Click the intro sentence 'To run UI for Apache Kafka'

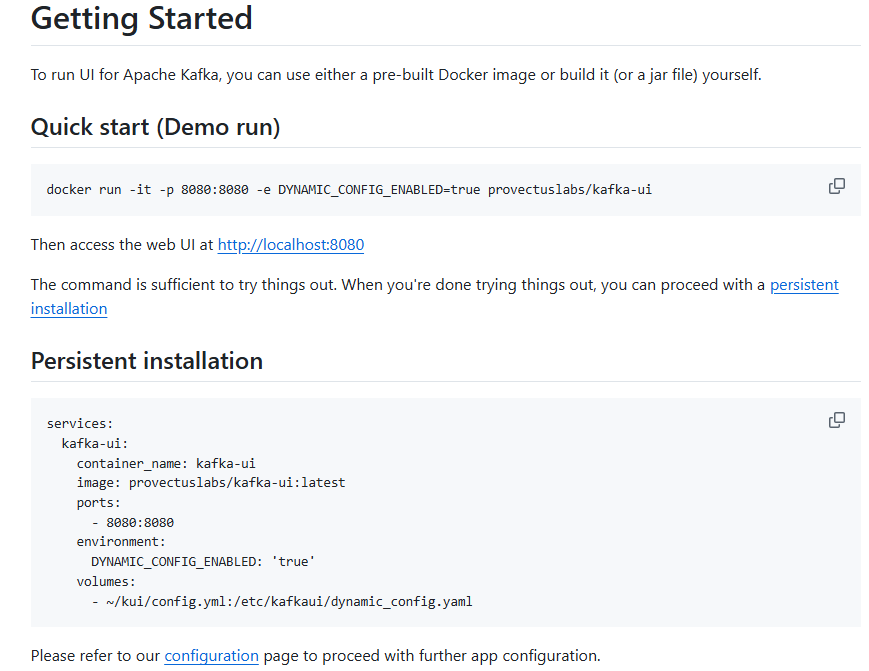click(x=396, y=75)
